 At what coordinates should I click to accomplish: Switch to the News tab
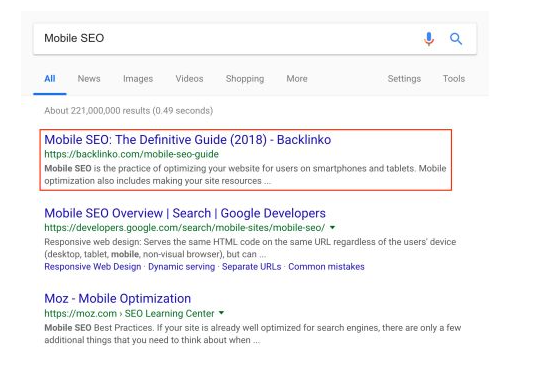coord(89,79)
